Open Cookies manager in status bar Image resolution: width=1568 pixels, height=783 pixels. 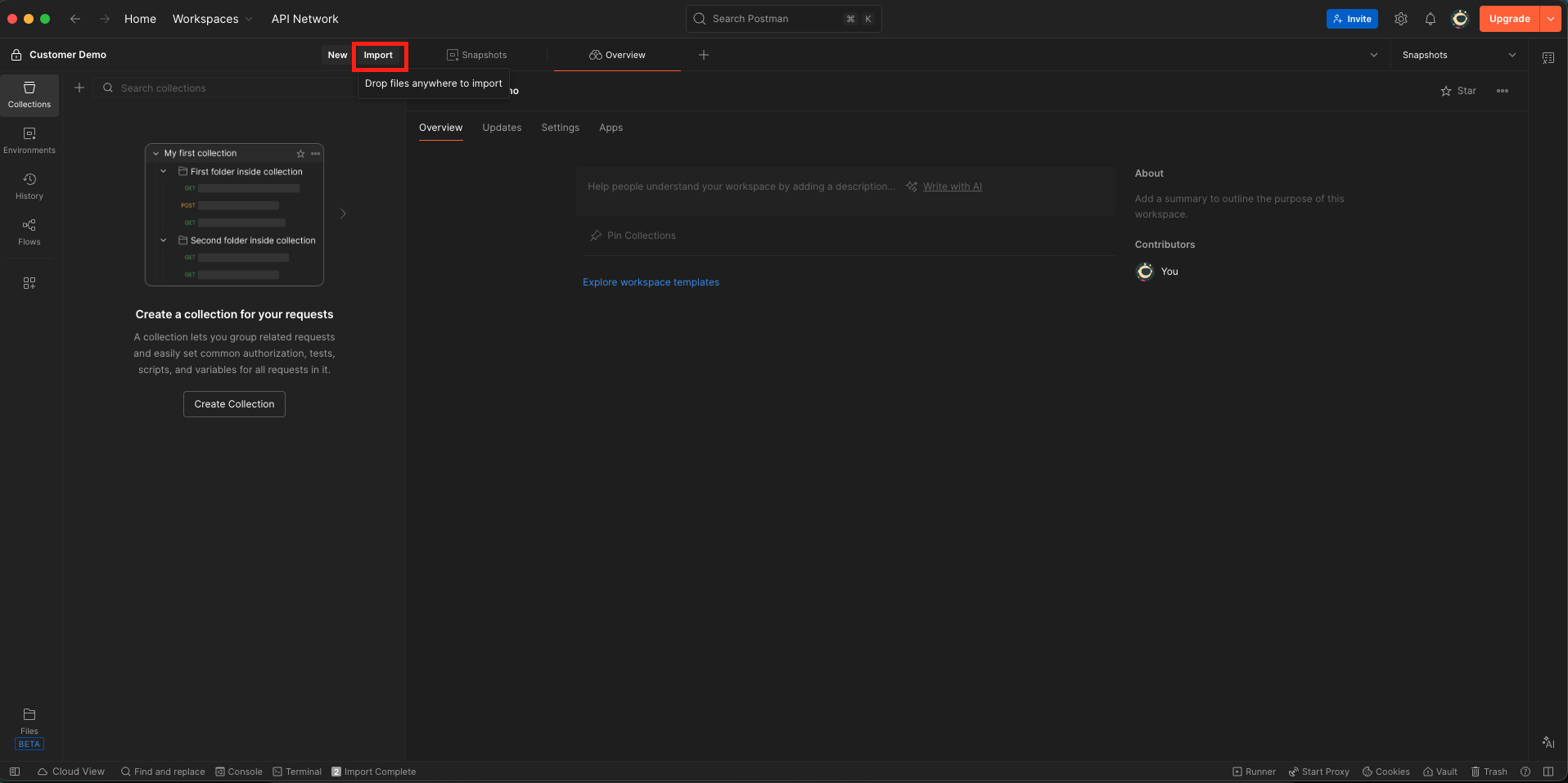click(x=1386, y=772)
